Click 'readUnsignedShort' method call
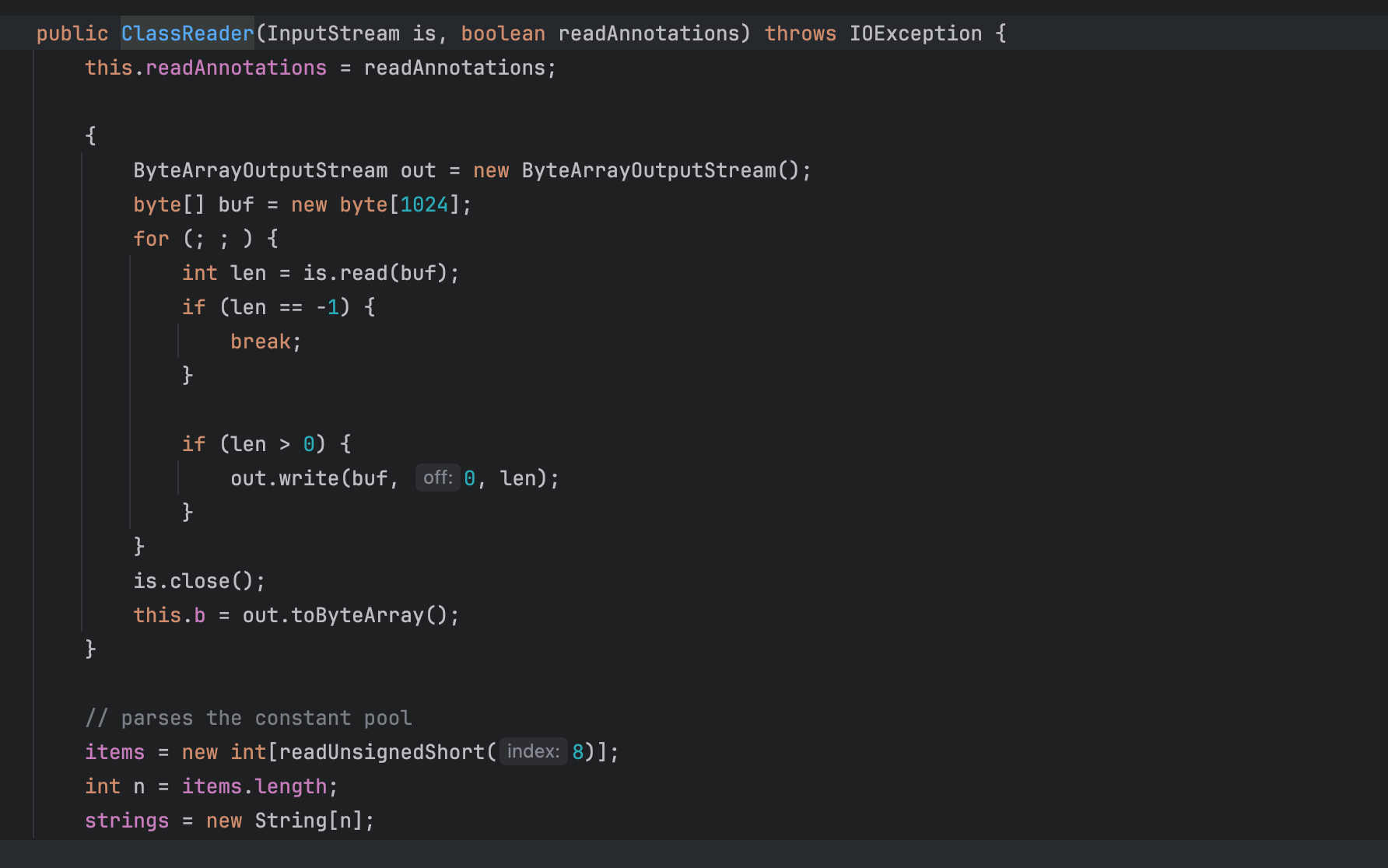Image resolution: width=1388 pixels, height=868 pixels. 381,752
